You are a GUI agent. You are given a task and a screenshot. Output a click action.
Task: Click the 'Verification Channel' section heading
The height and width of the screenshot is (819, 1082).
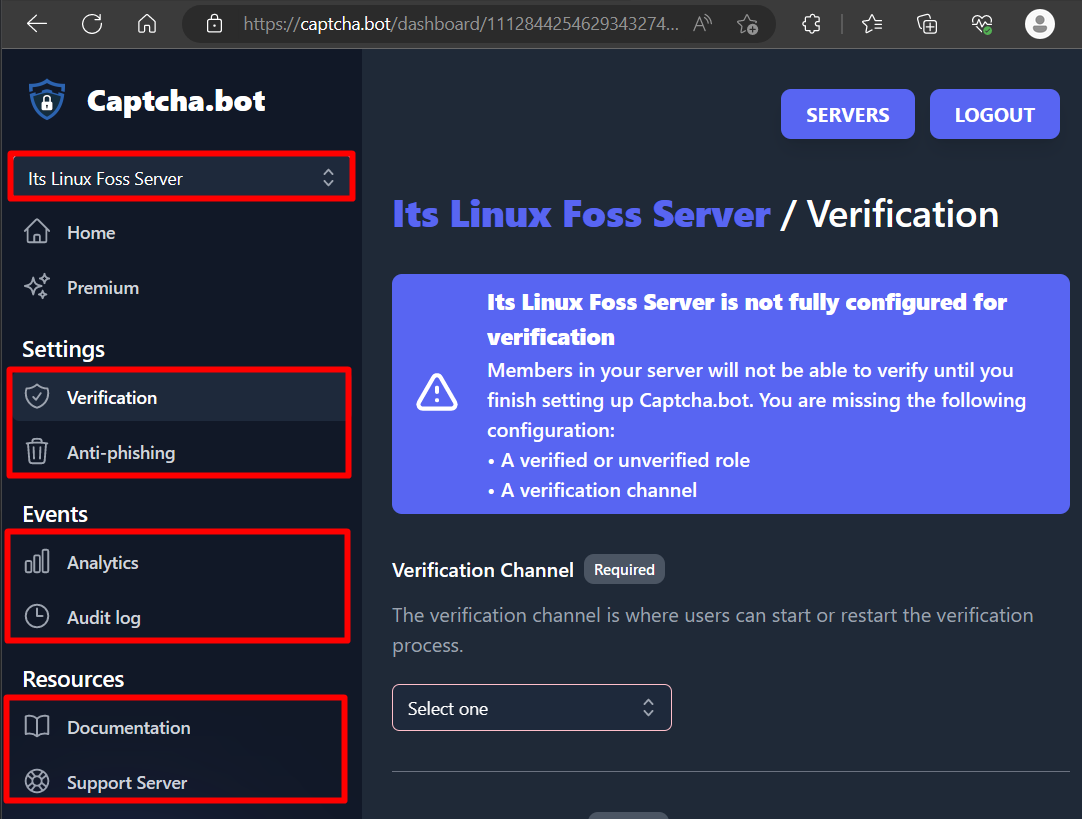(482, 570)
